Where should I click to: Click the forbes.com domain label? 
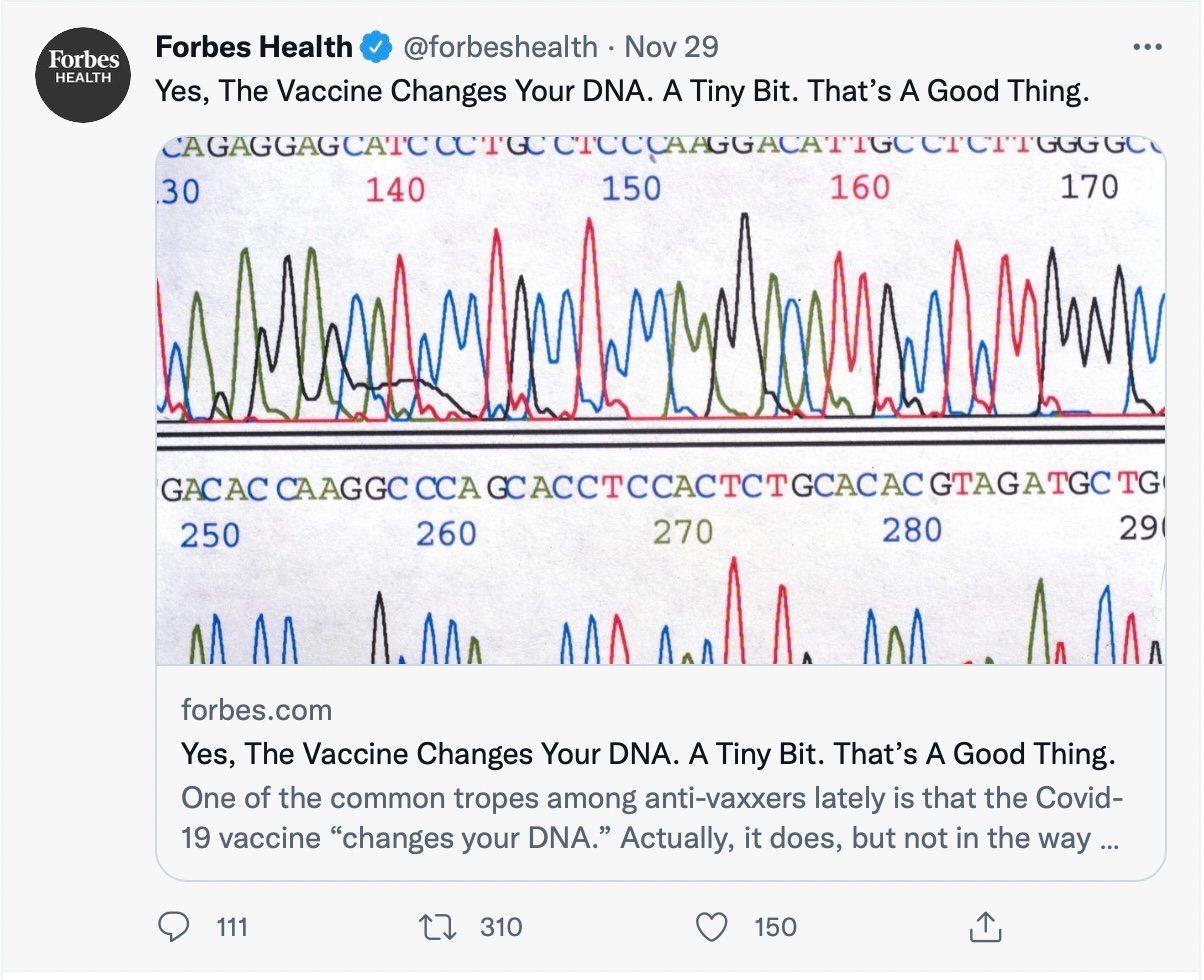tap(256, 710)
